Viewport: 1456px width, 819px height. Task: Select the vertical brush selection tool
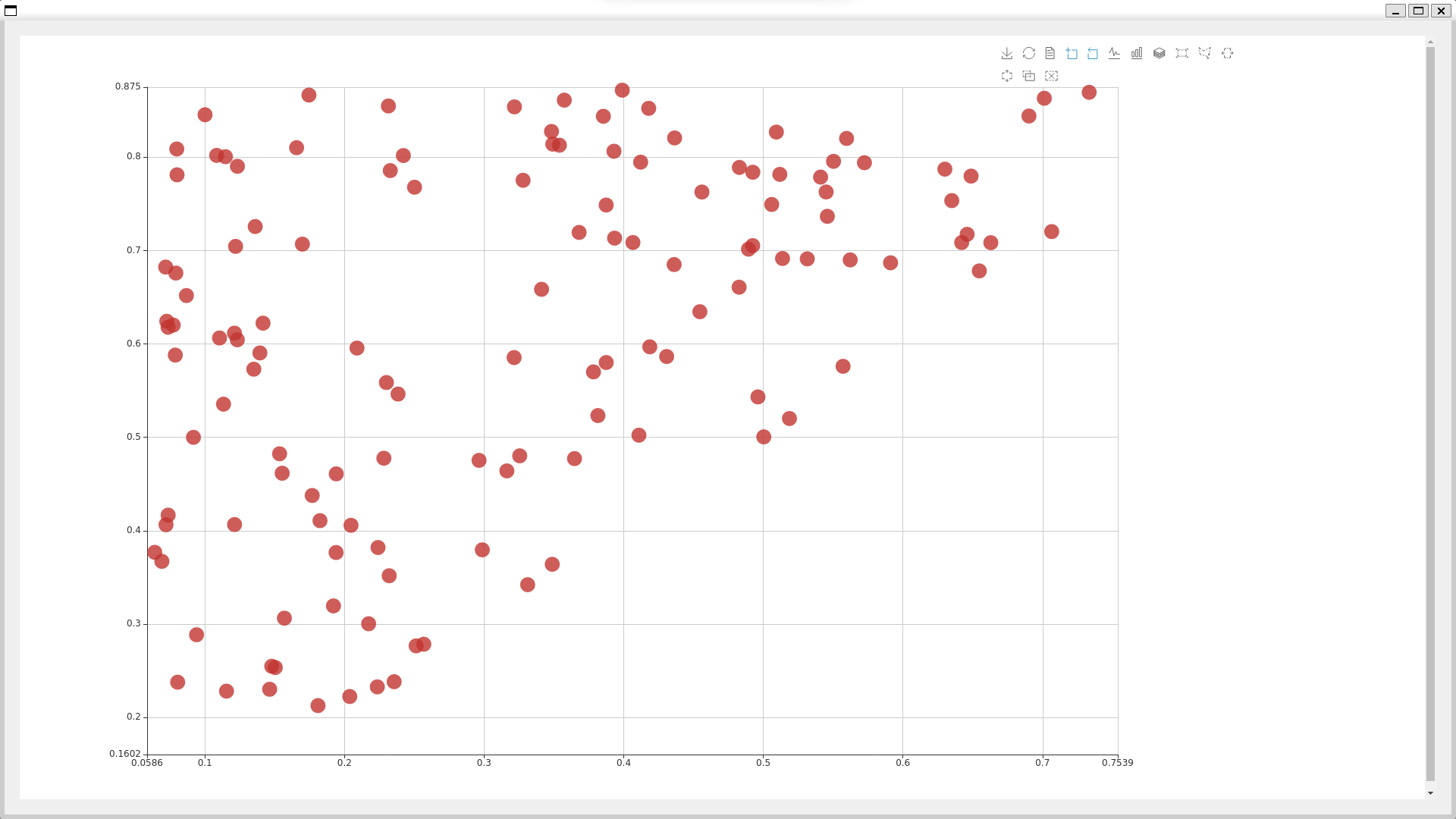click(1006, 76)
